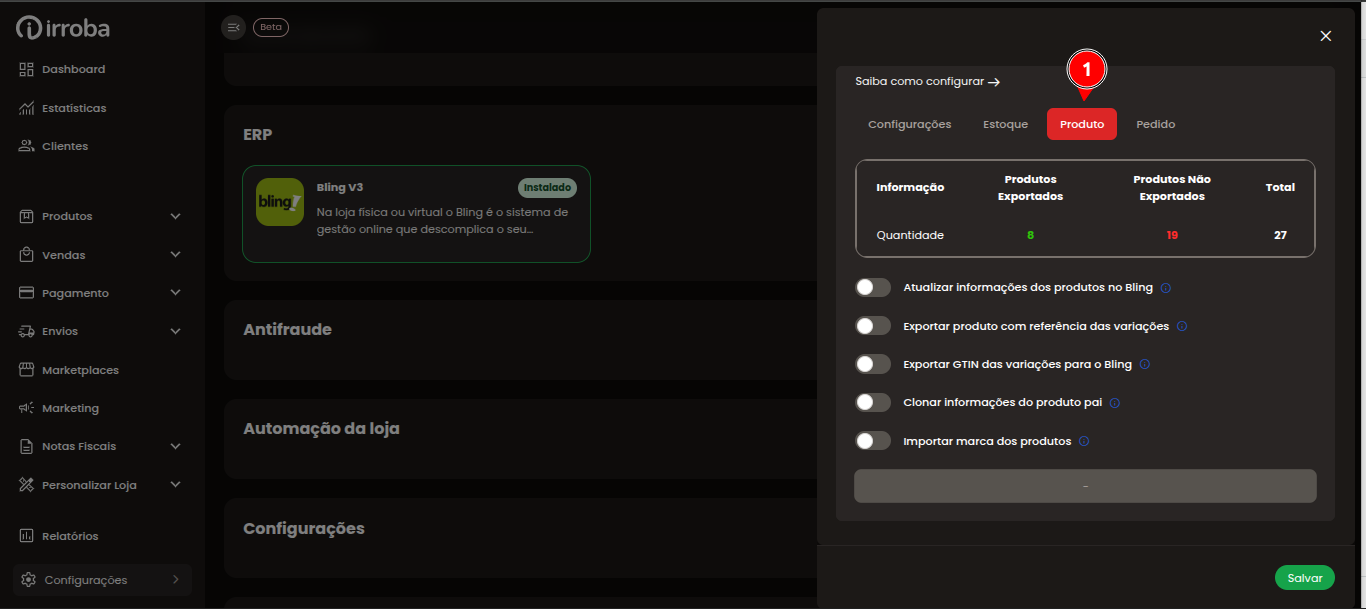Image resolution: width=1366 pixels, height=609 pixels.
Task: Switch to Estoque tab
Action: click(x=1005, y=124)
